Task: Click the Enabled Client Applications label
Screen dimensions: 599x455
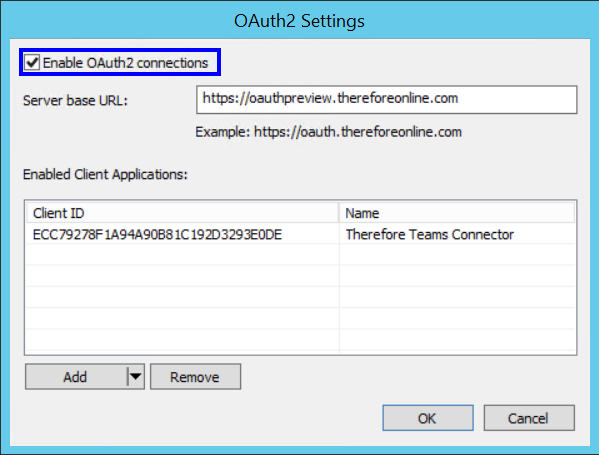Action: pyautogui.click(x=105, y=174)
